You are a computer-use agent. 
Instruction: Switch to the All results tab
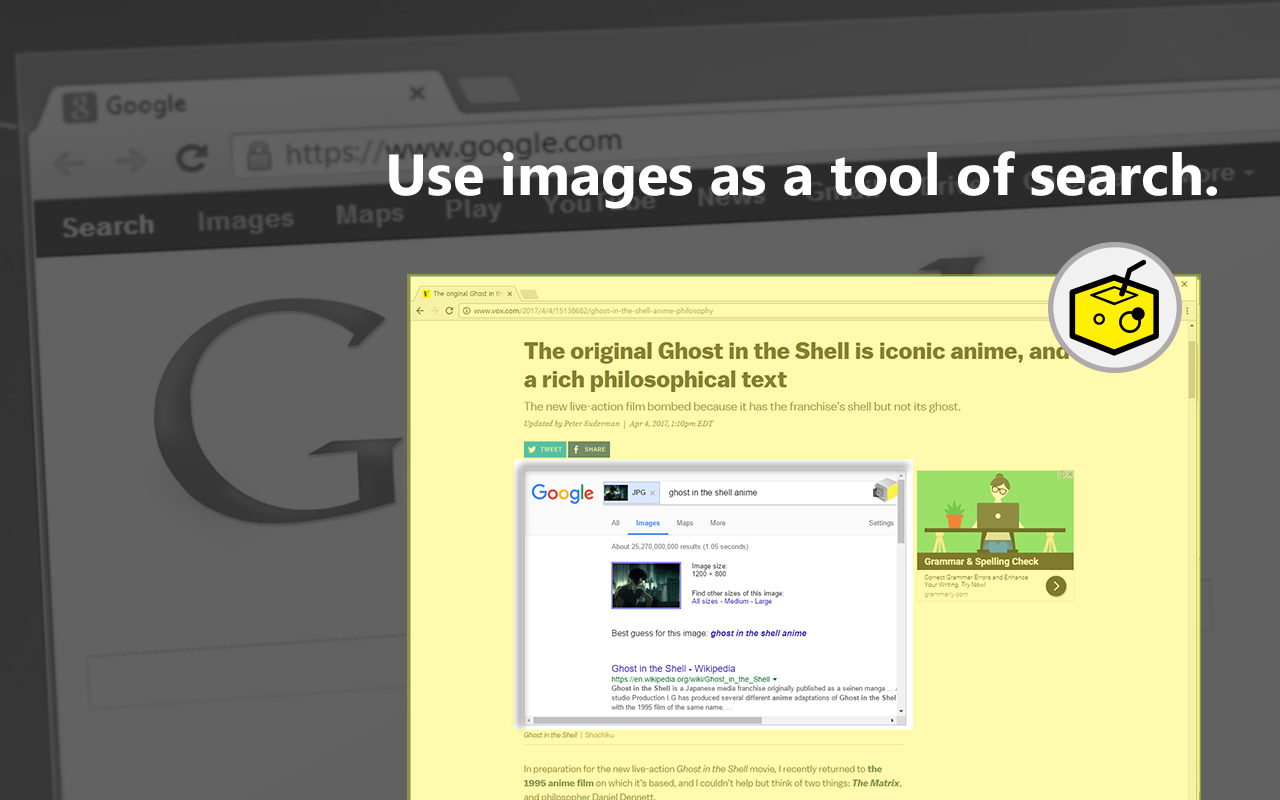pos(615,523)
